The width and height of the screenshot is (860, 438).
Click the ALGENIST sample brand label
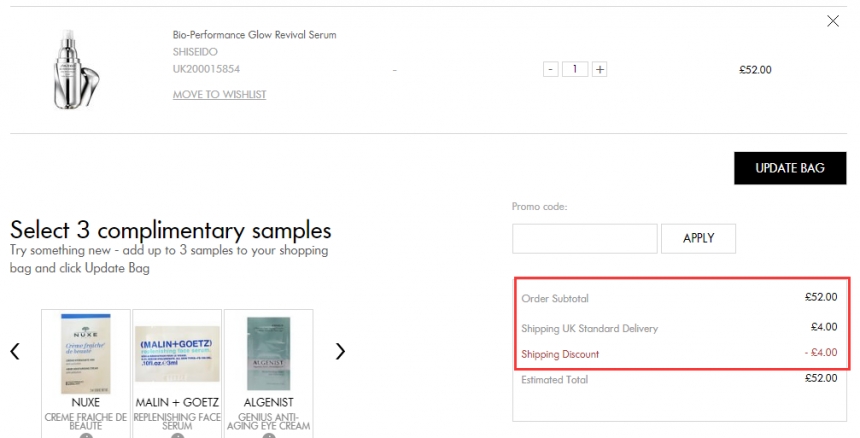click(x=269, y=402)
